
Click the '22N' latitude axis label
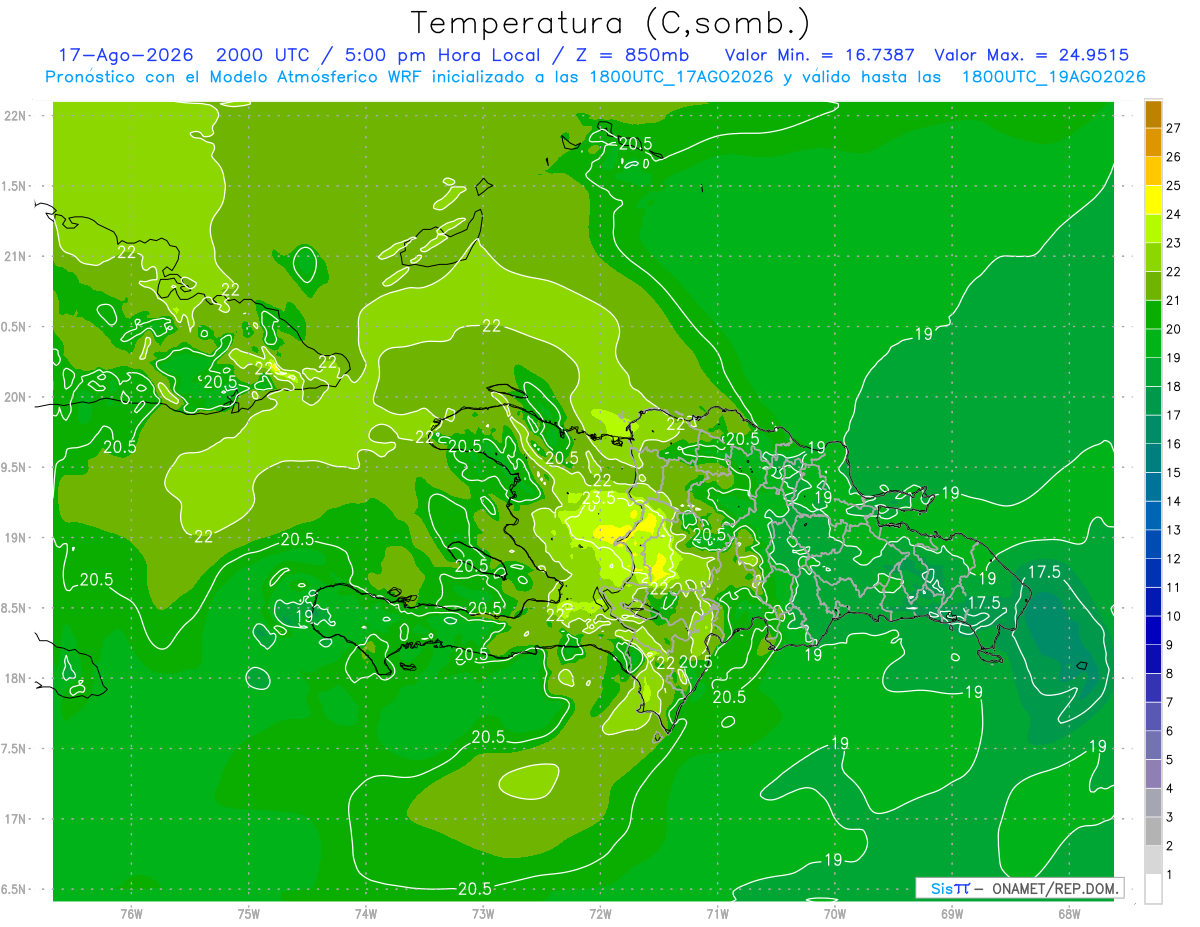15,116
